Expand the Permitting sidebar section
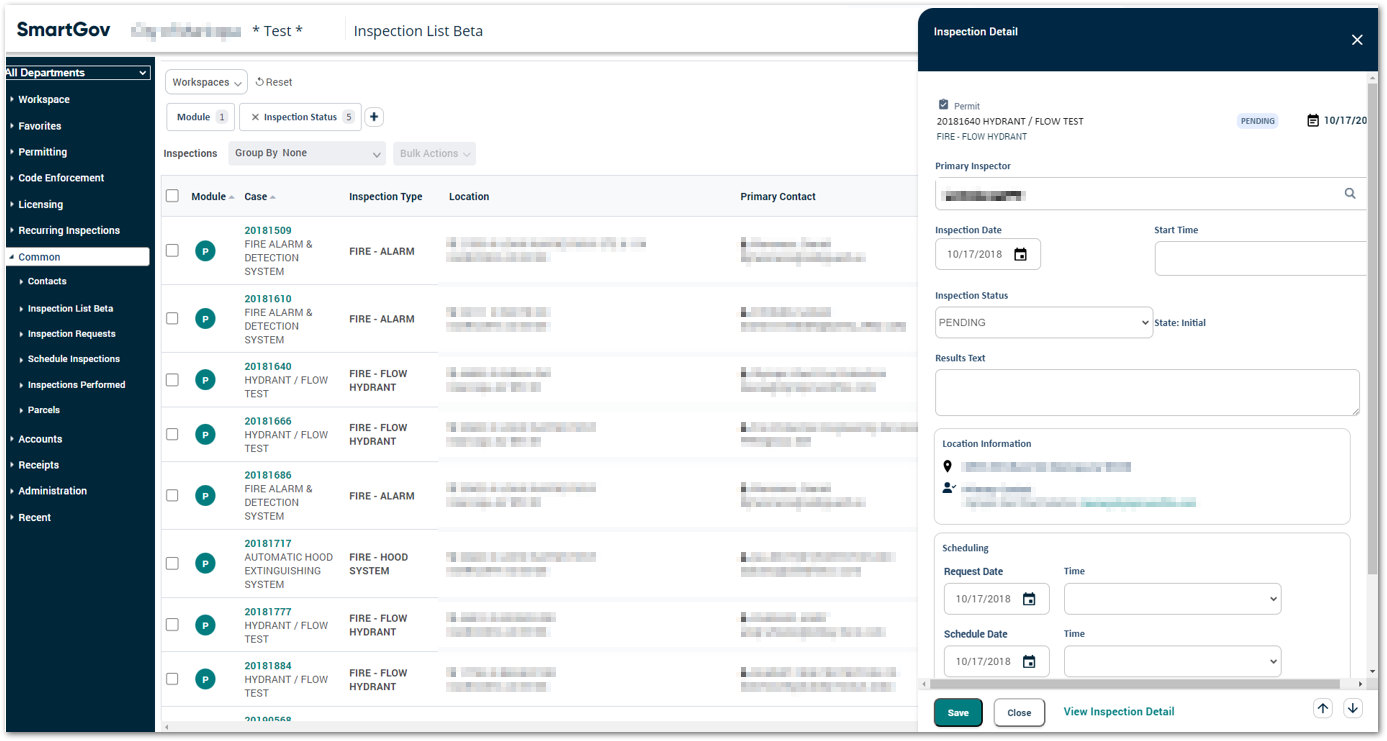Screen dimensions: 1387x741 (x=42, y=152)
